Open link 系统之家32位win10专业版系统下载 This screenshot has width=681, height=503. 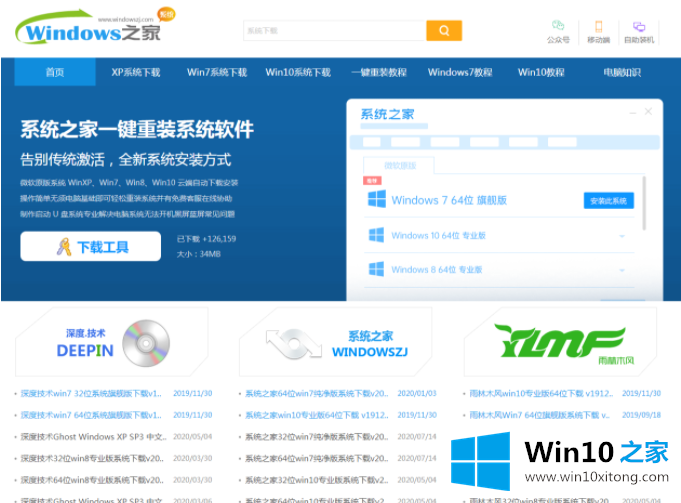(x=317, y=480)
